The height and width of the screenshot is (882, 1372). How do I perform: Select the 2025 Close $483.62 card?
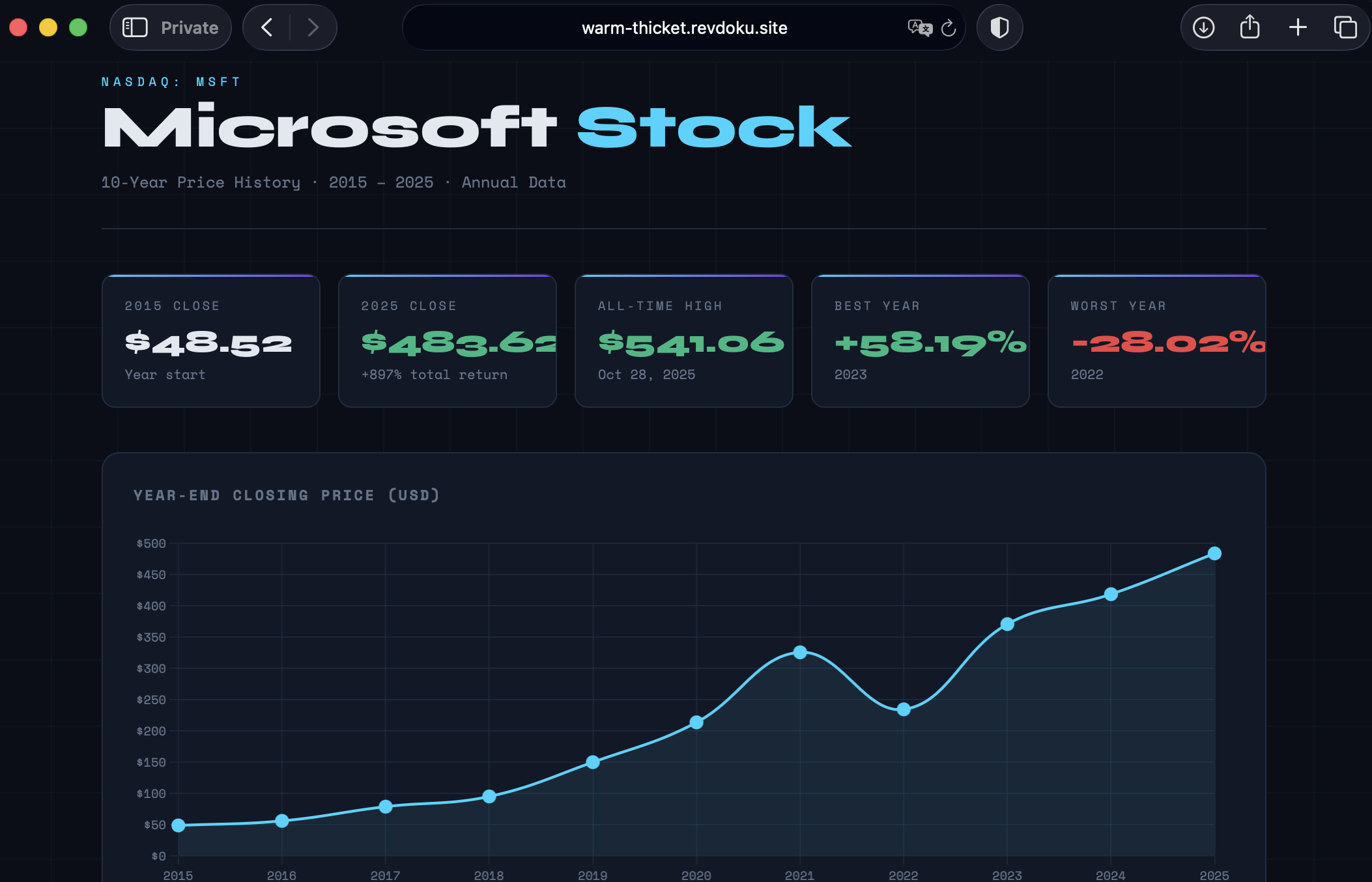[x=448, y=341]
